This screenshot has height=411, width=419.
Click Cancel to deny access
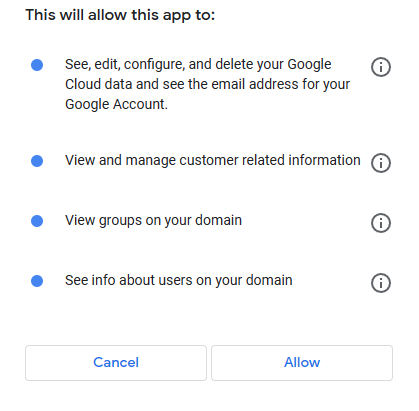tap(116, 363)
